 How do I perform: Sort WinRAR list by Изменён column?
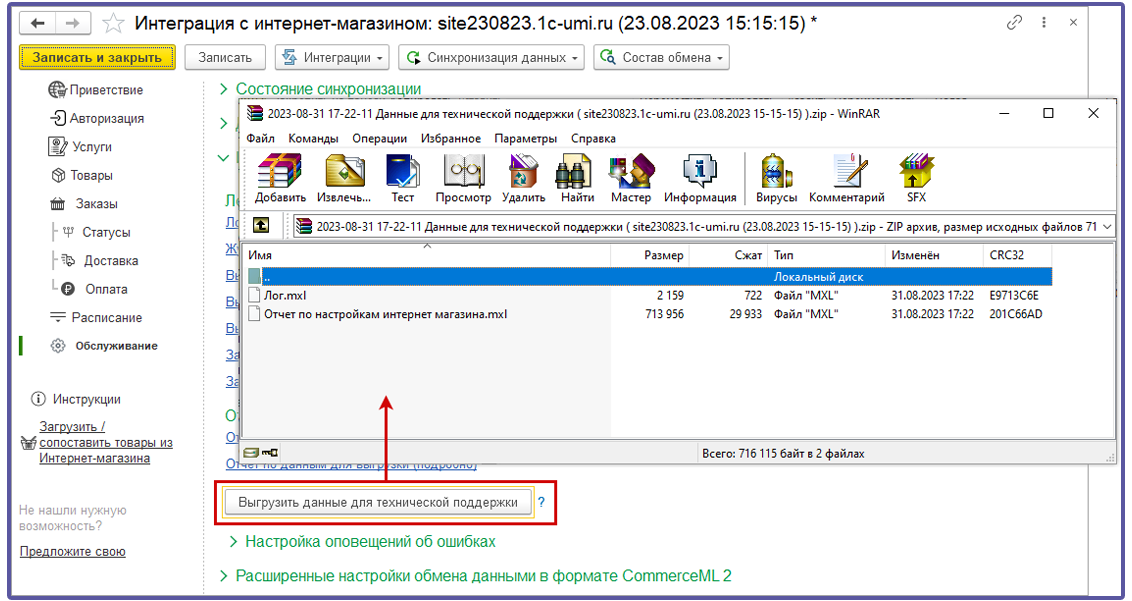(933, 255)
